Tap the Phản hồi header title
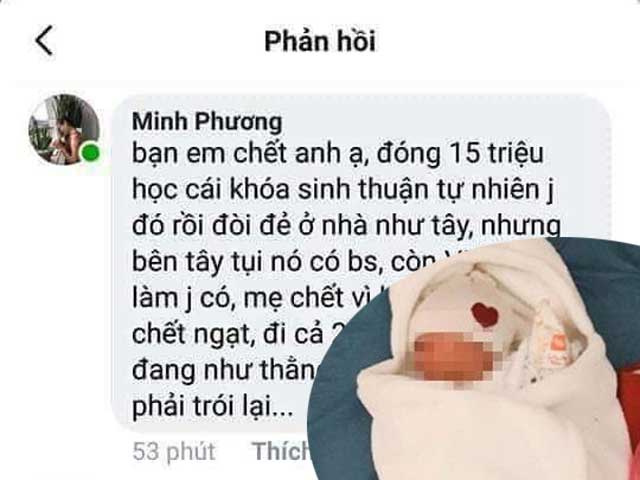This screenshot has height=480, width=640. pyautogui.click(x=320, y=41)
